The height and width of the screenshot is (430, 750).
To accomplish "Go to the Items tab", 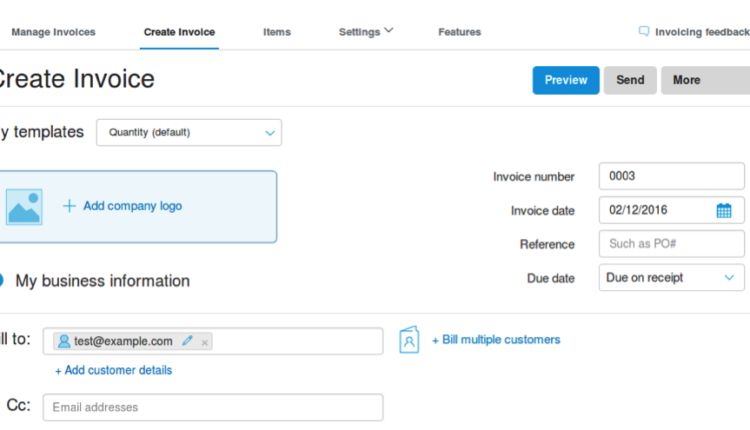I will (x=277, y=32).
